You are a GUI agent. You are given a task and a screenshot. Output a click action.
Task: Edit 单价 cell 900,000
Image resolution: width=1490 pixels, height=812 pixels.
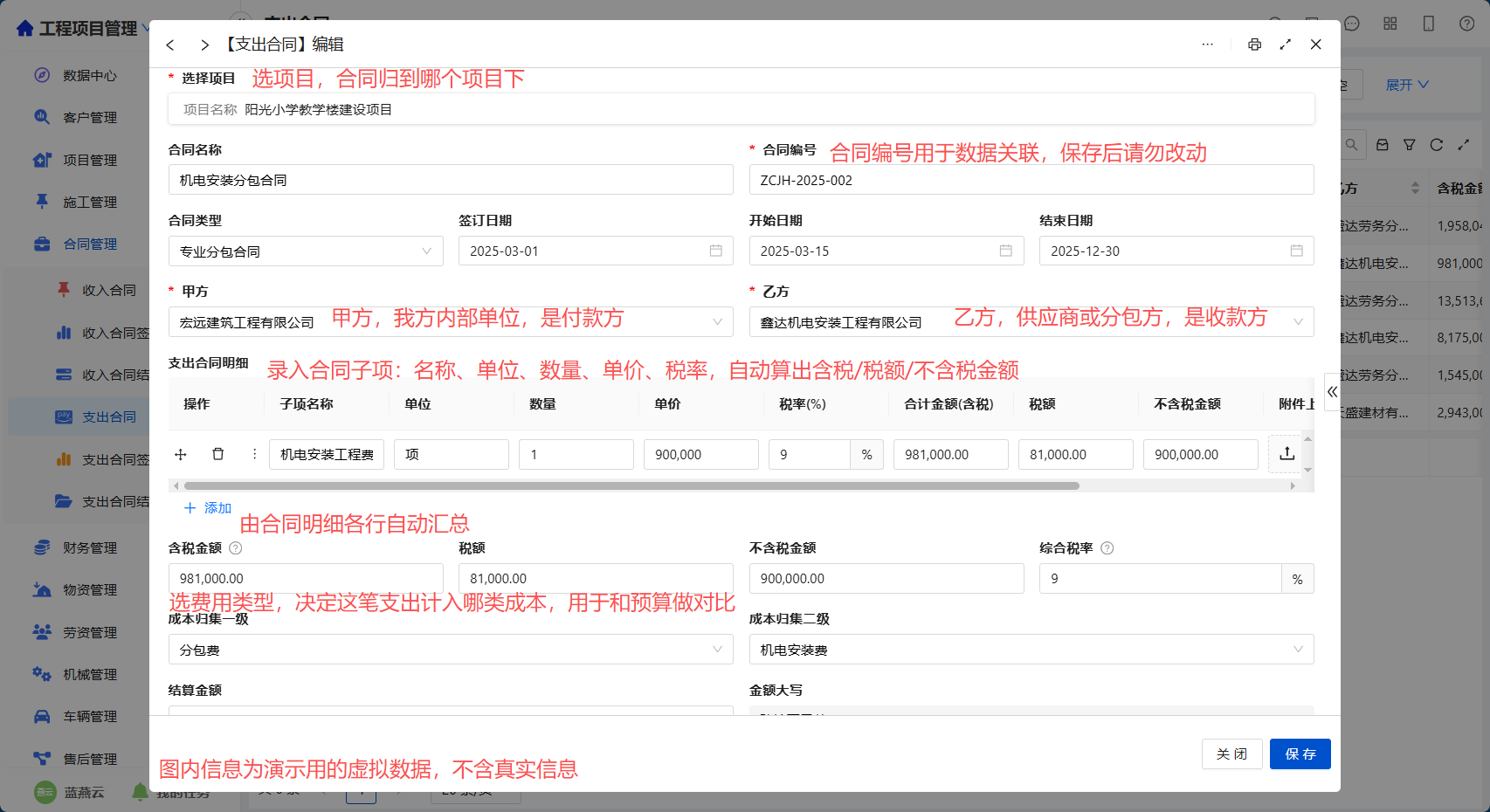coord(701,455)
